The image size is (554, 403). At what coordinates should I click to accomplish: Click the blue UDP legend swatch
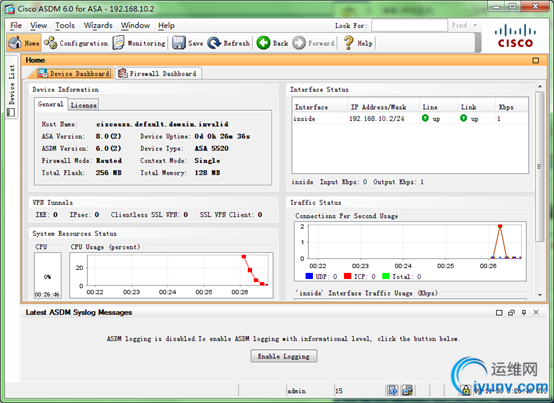pos(309,276)
